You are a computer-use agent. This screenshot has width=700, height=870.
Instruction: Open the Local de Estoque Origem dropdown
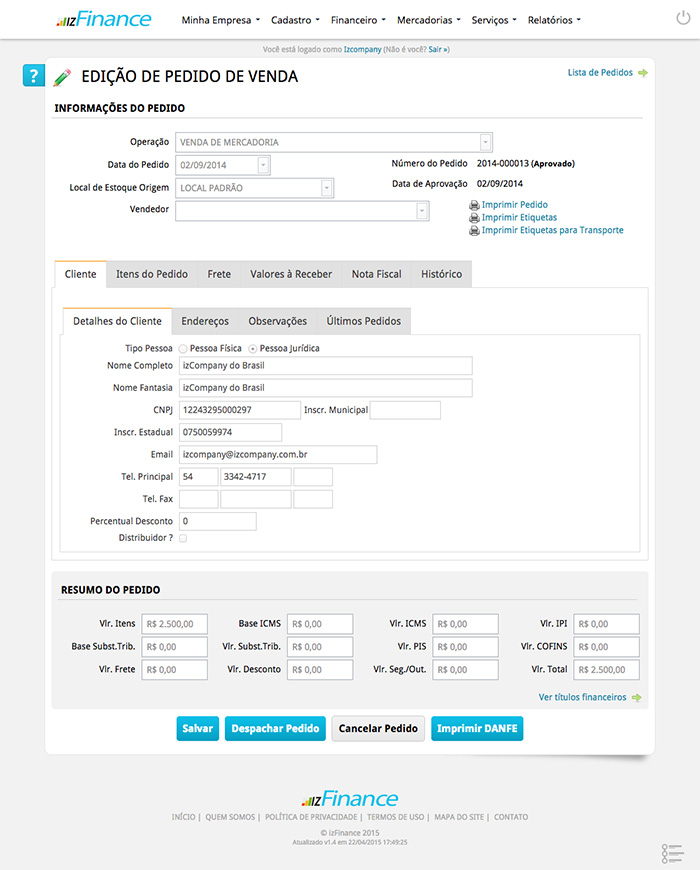click(326, 188)
